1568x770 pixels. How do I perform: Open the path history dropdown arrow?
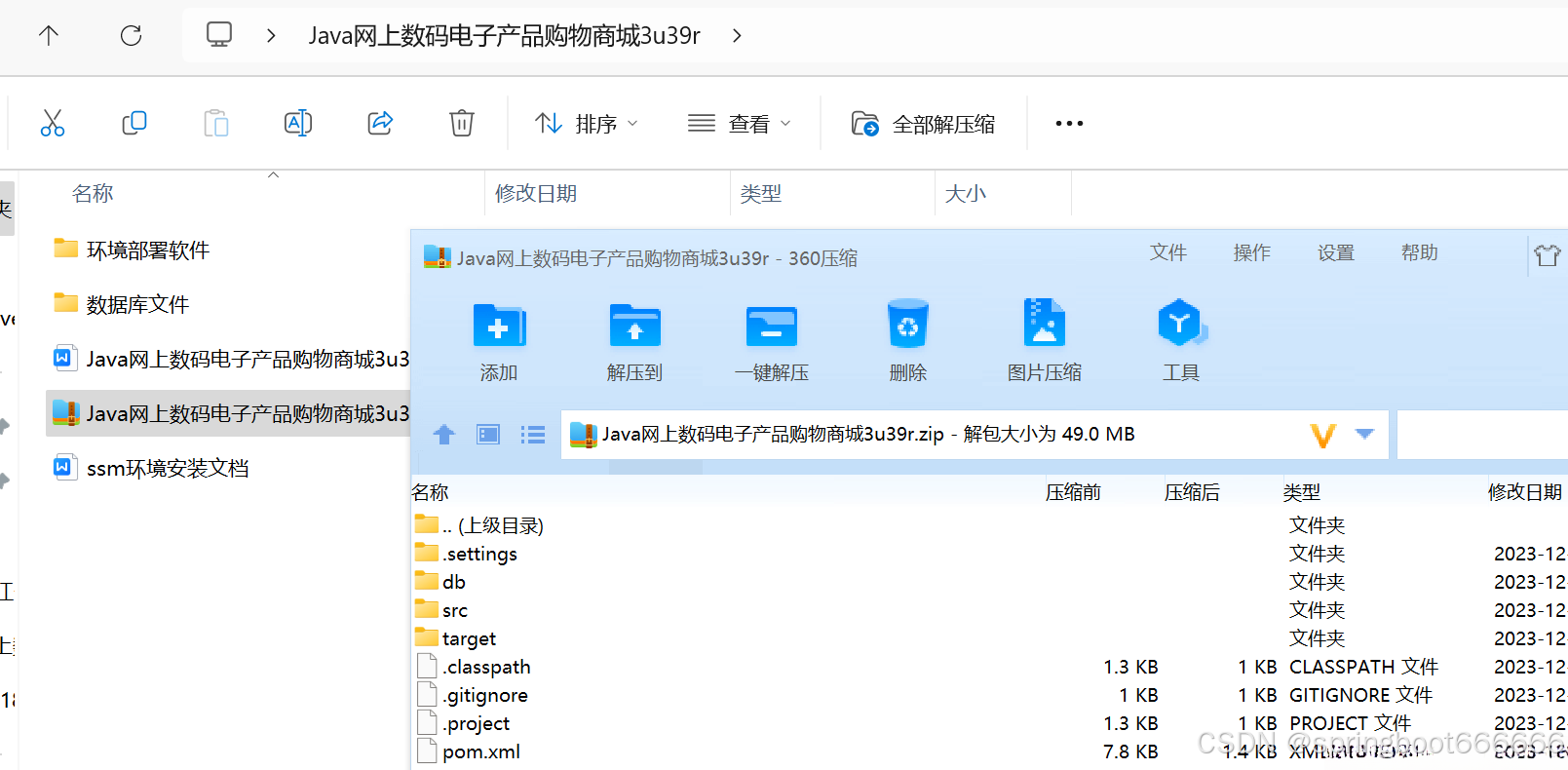[x=1365, y=434]
